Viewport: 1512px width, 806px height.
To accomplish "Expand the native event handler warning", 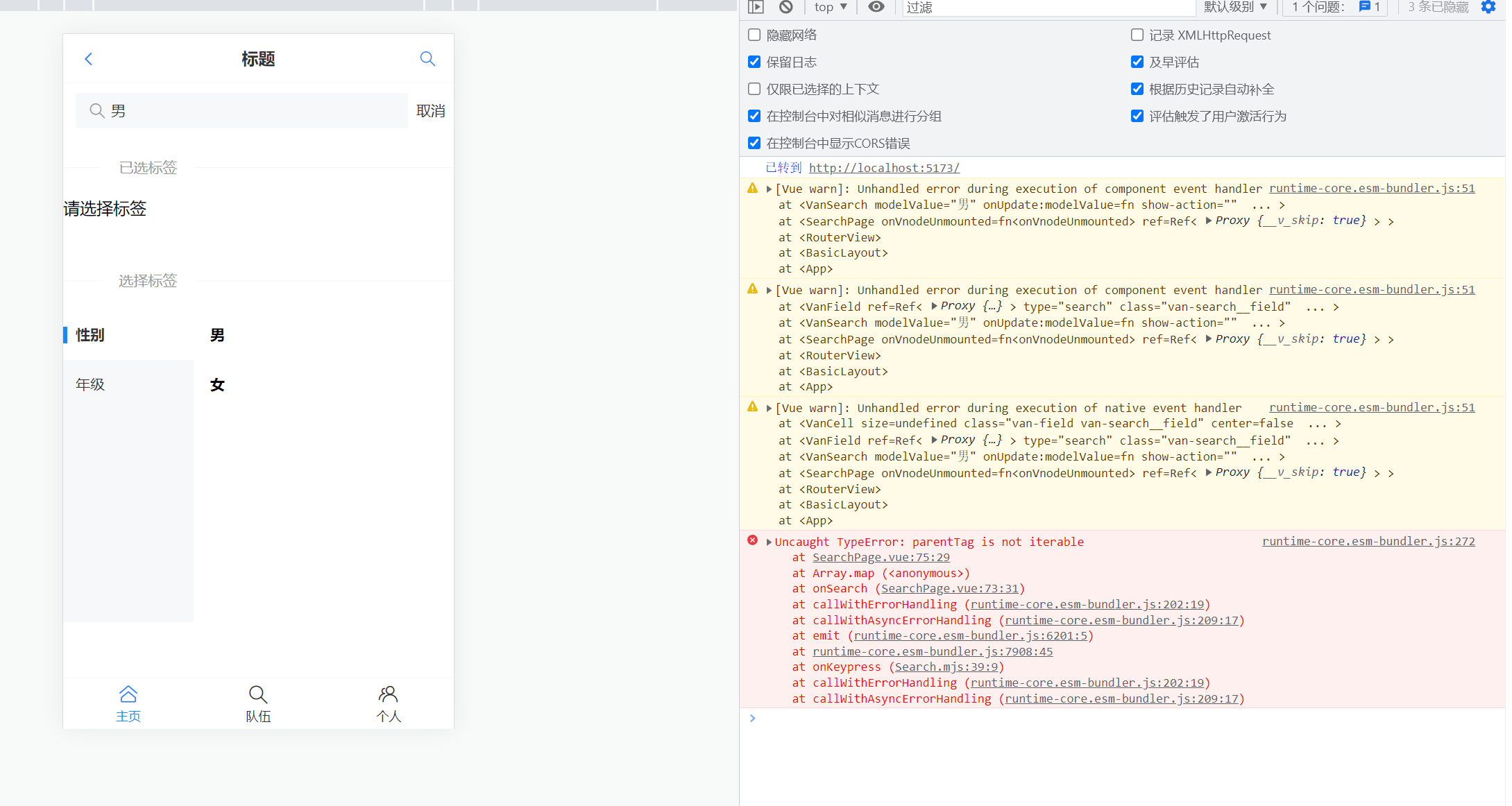I will [769, 408].
